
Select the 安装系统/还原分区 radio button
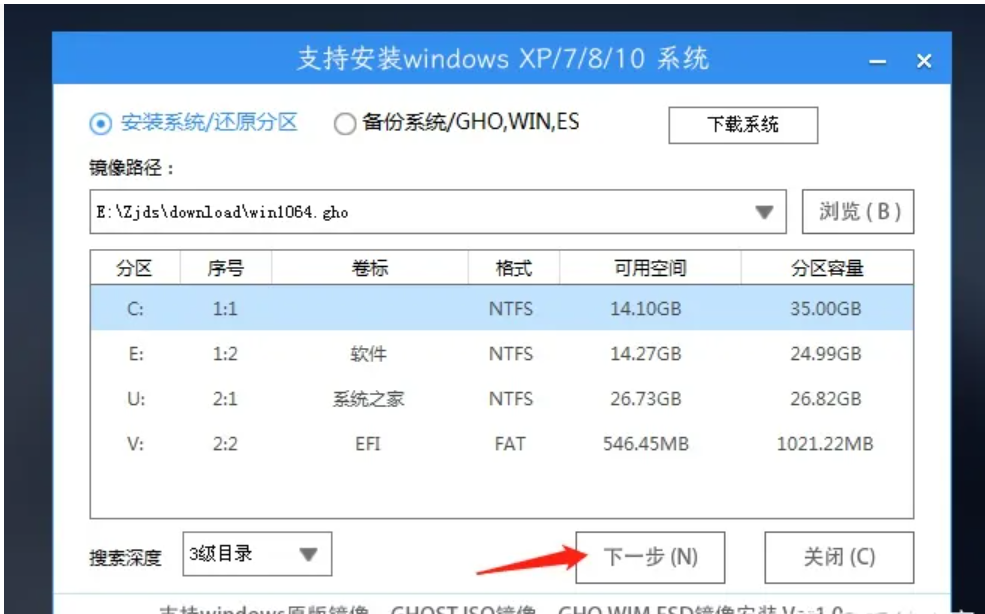(x=101, y=124)
